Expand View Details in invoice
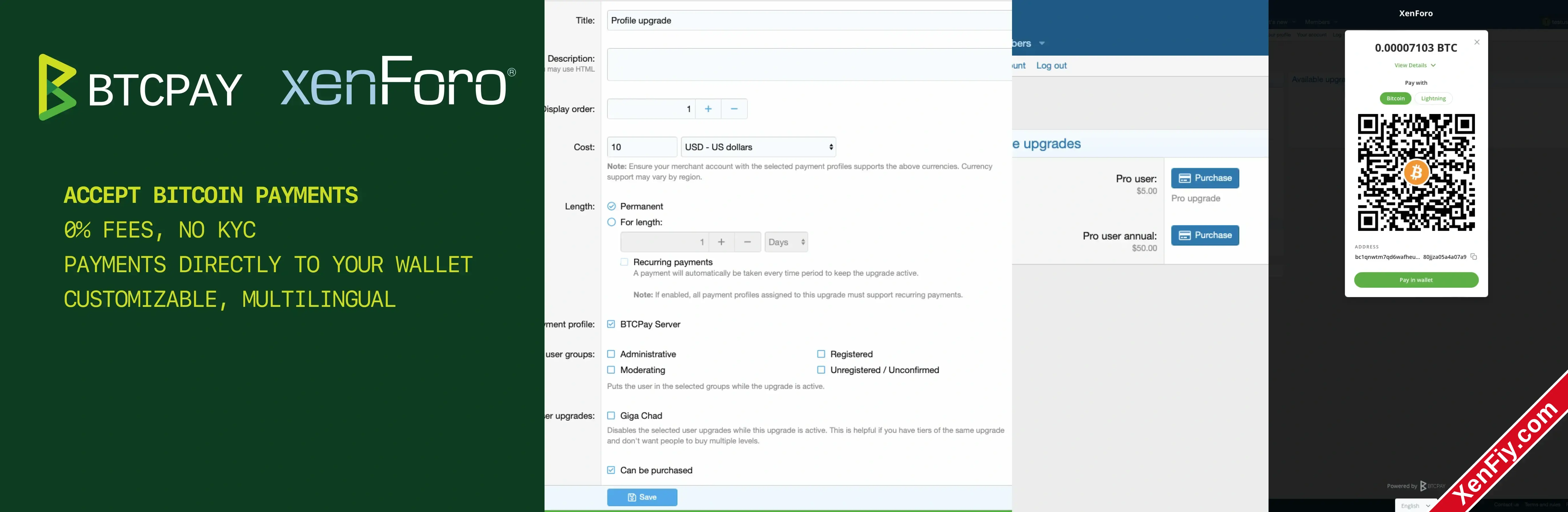Viewport: 1568px width, 512px height. click(x=1415, y=65)
